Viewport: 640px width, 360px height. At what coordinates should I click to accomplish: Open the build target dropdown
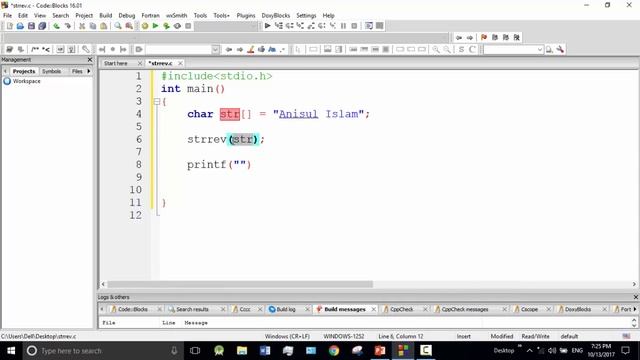[226, 26]
